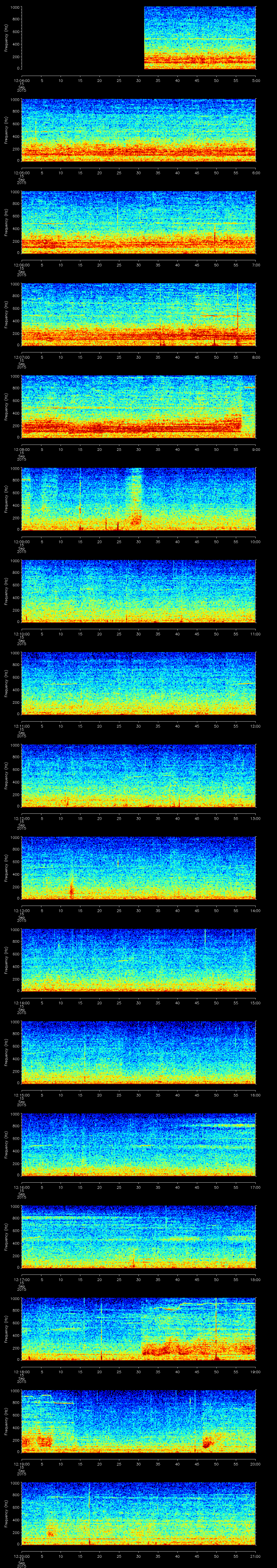Click the spectrogram panel beginning 12:15:00
Viewport: 277px width, 1568px height.
tap(139, 1052)
